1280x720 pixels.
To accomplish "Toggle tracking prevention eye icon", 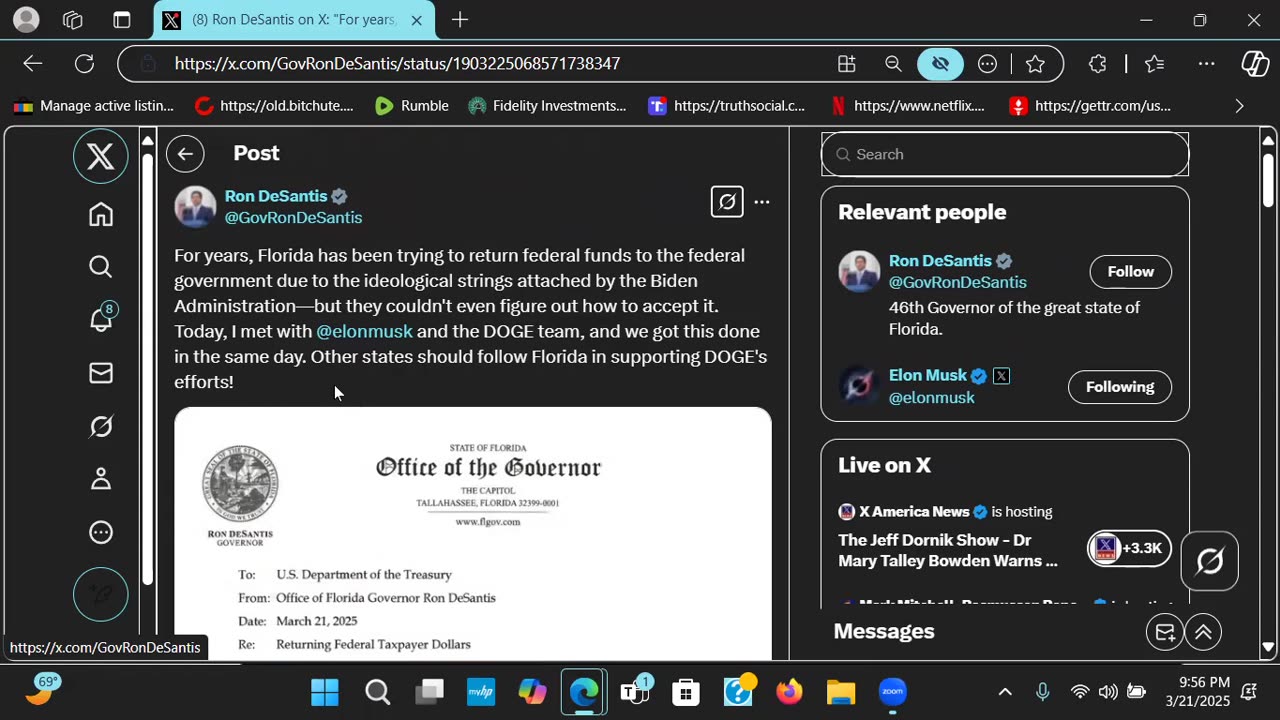I will (x=940, y=64).
